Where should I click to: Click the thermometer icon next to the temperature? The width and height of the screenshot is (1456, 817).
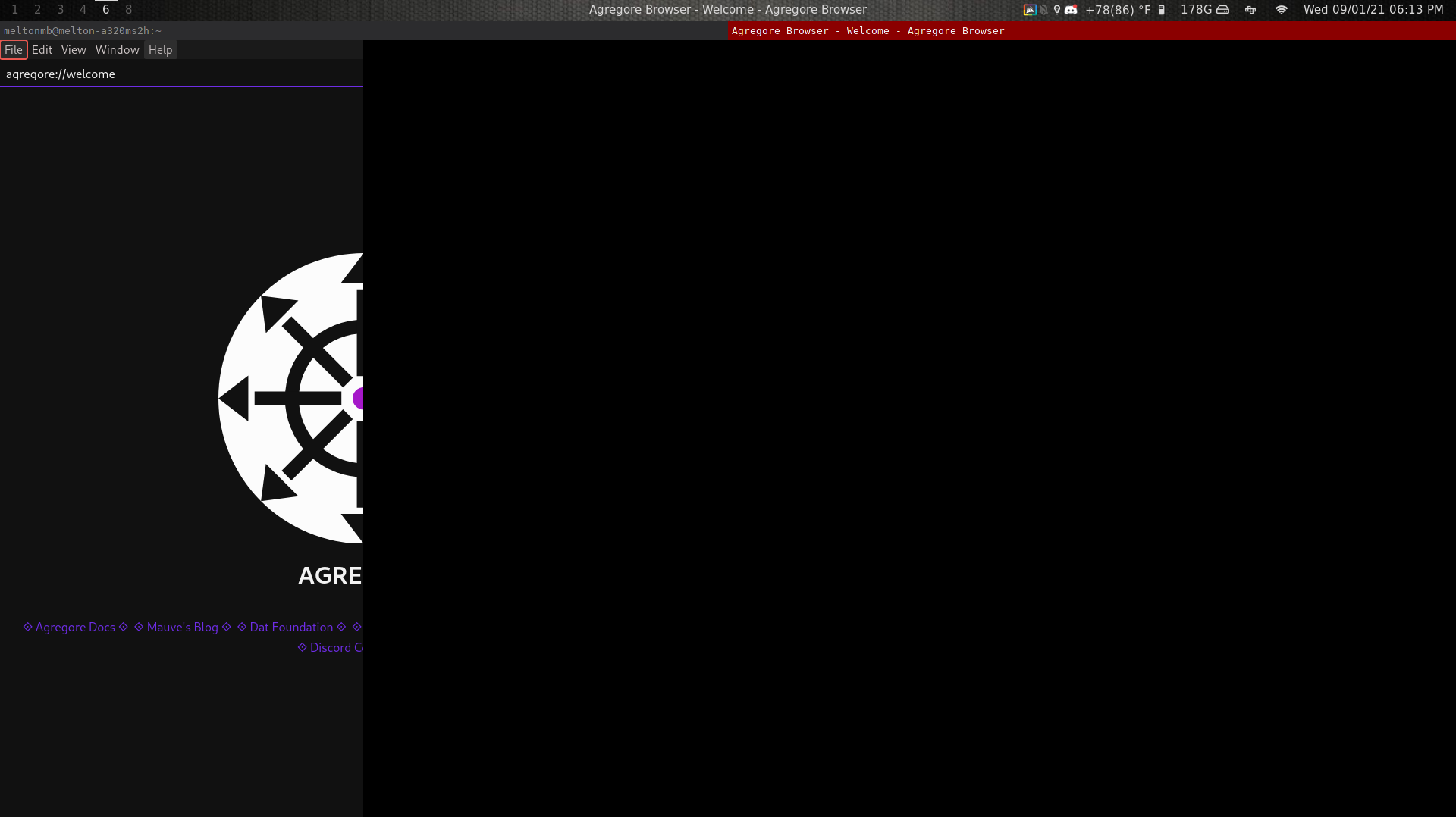click(x=1163, y=10)
